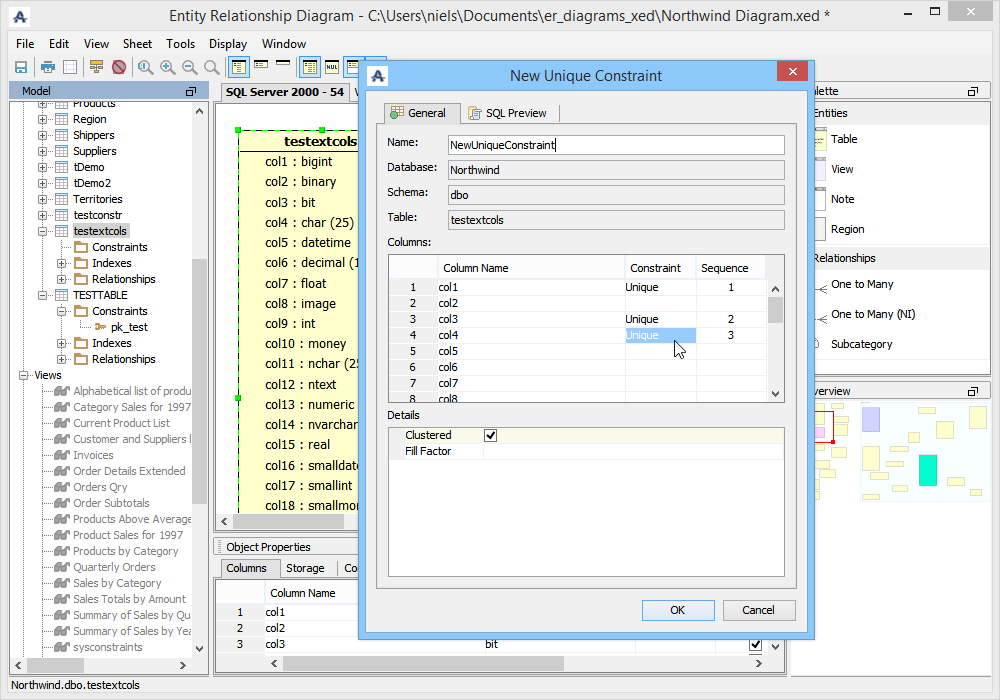Click the Zoom In magnifier icon

click(167, 67)
